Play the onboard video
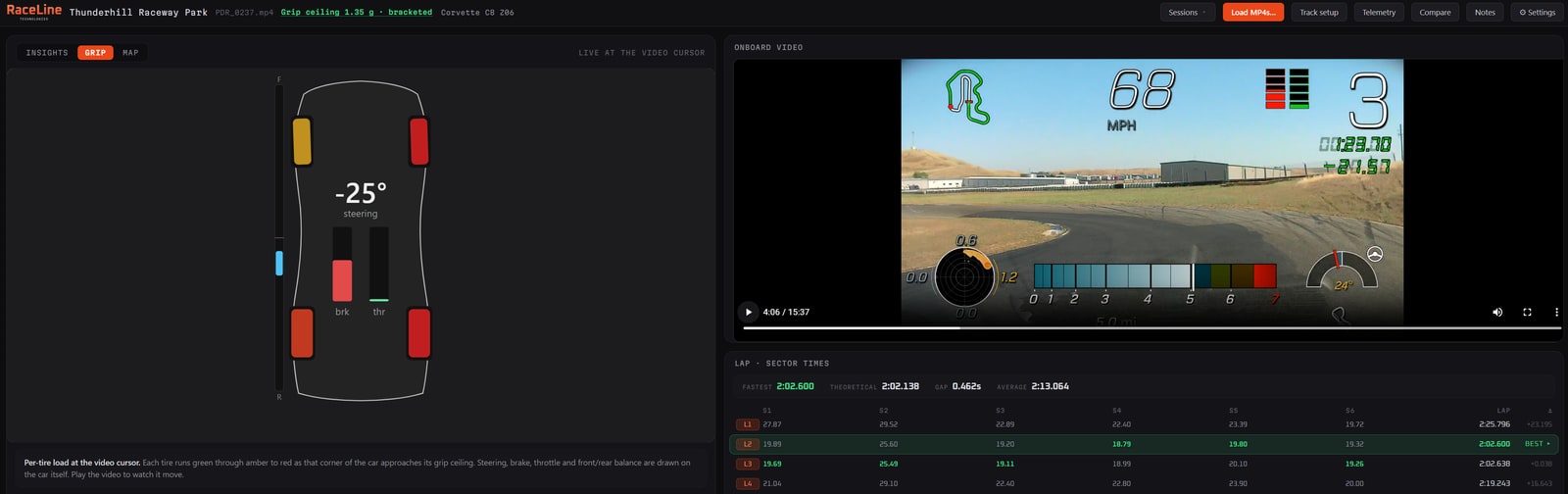Image resolution: width=1568 pixels, height=494 pixels. coord(749,312)
